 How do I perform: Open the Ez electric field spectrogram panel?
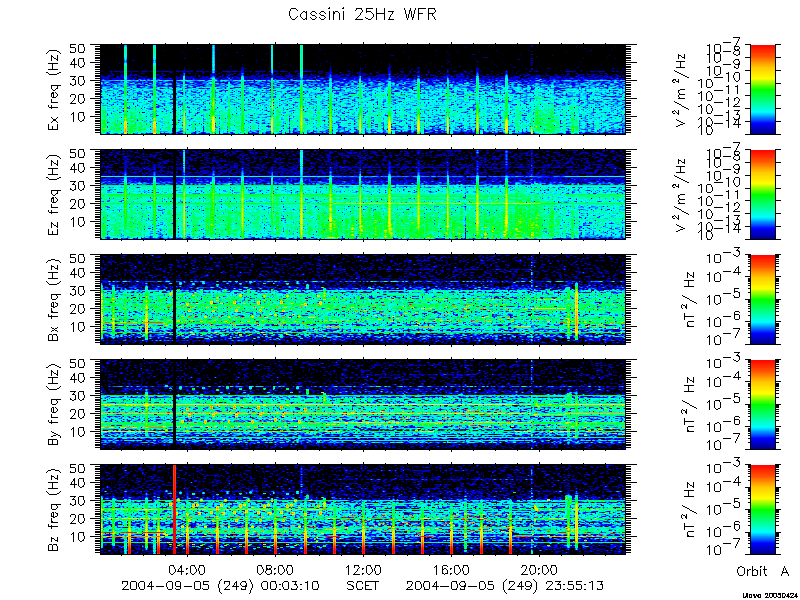[x=363, y=194]
